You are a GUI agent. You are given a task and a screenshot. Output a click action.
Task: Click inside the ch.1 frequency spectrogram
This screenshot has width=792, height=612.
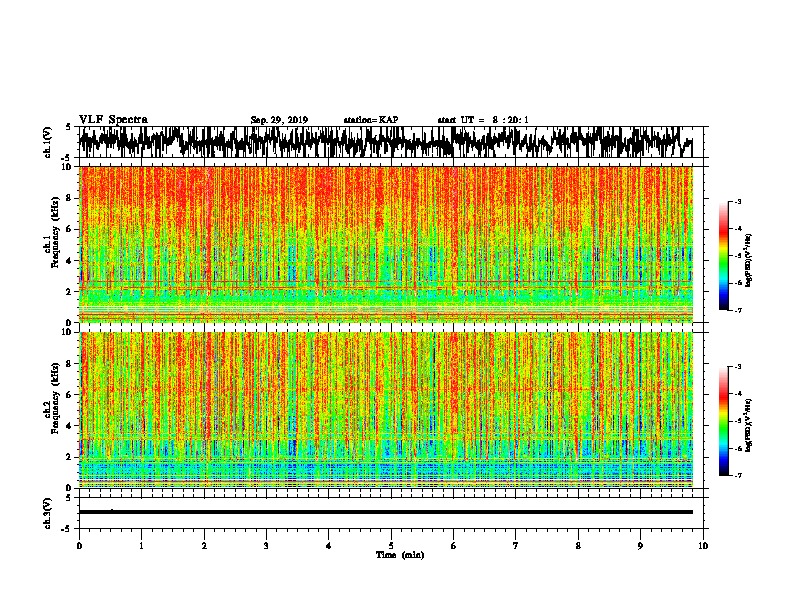pos(386,244)
